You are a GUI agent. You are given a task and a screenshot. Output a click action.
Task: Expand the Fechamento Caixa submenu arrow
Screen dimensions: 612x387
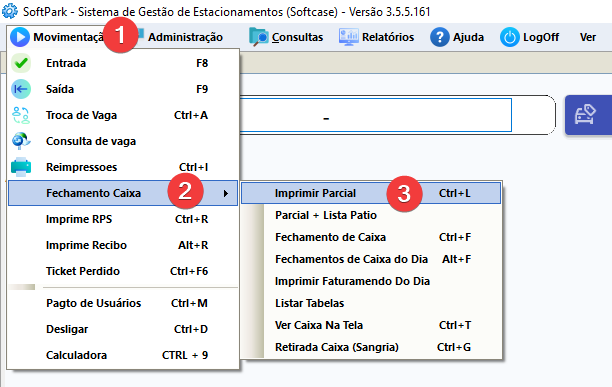click(226, 193)
